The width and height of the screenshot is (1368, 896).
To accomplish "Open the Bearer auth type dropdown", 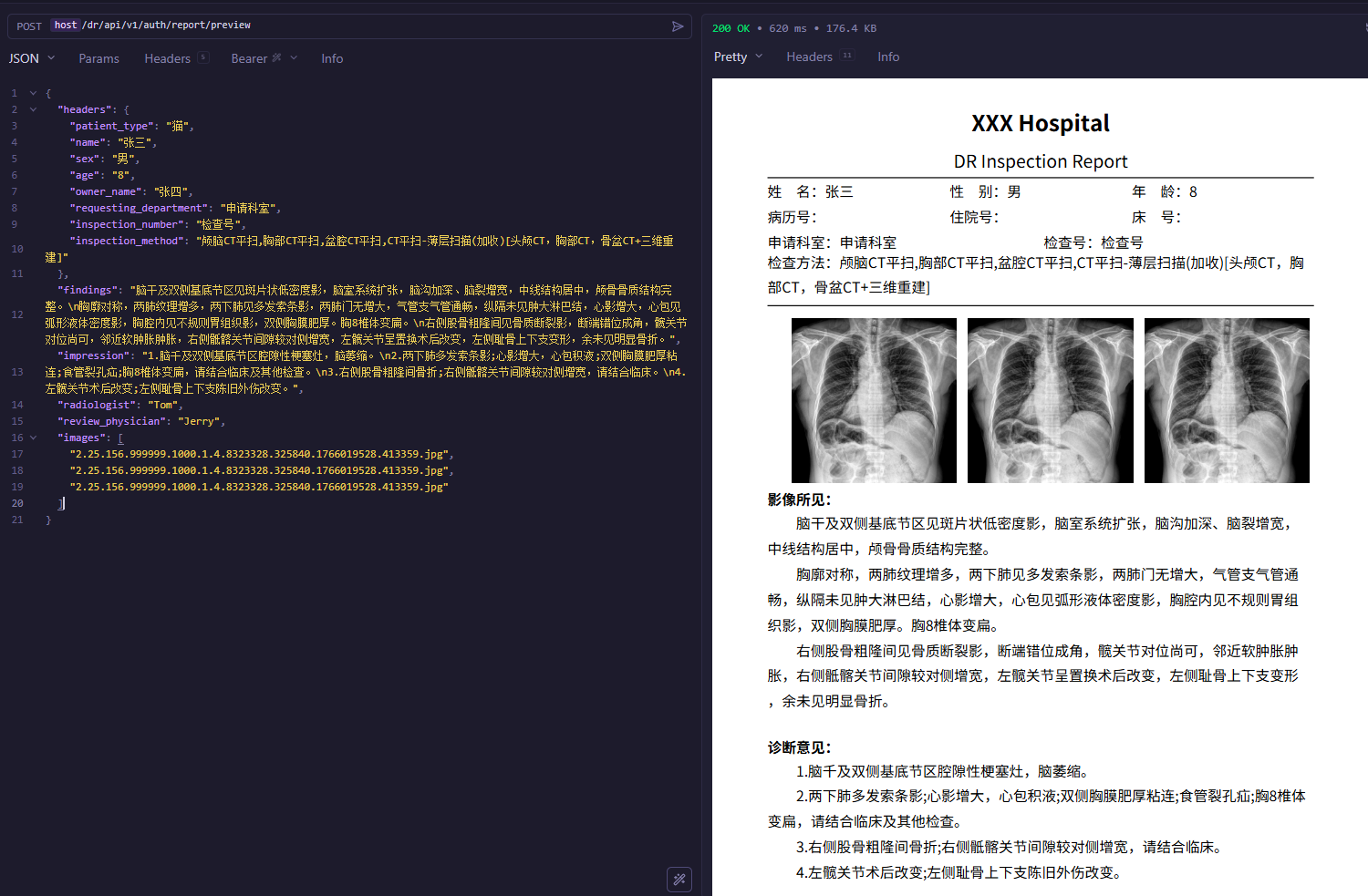I will pos(294,58).
